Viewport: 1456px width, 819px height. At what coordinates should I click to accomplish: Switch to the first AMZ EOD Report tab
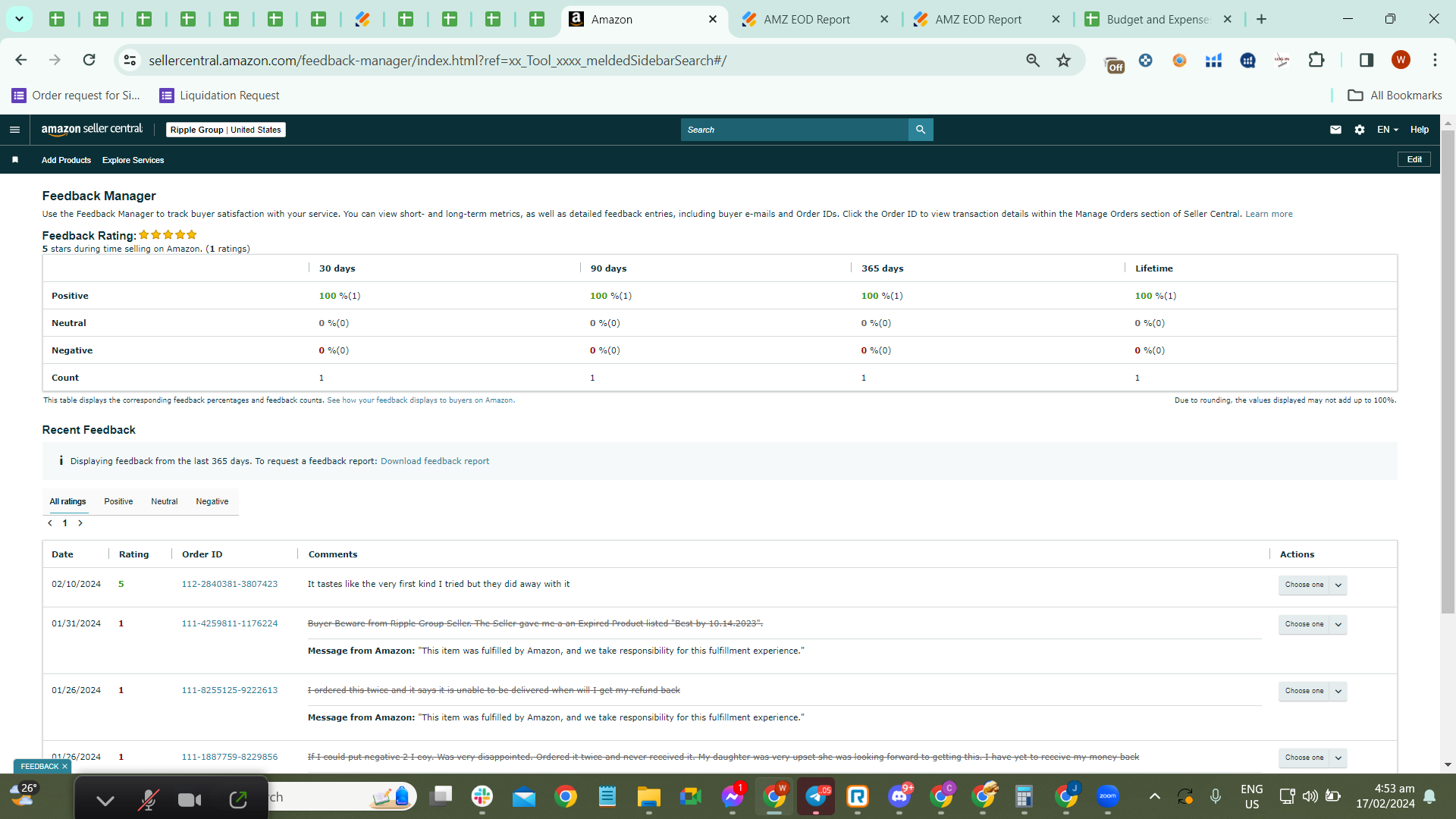tap(815, 19)
